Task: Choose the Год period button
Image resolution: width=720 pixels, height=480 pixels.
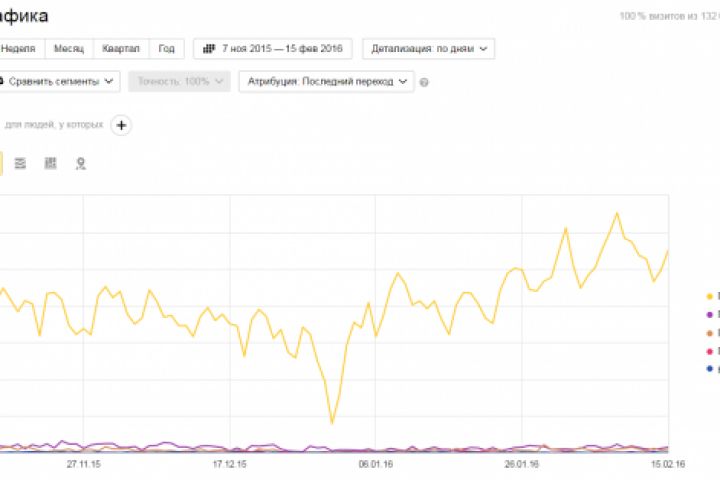Action: pyautogui.click(x=166, y=48)
